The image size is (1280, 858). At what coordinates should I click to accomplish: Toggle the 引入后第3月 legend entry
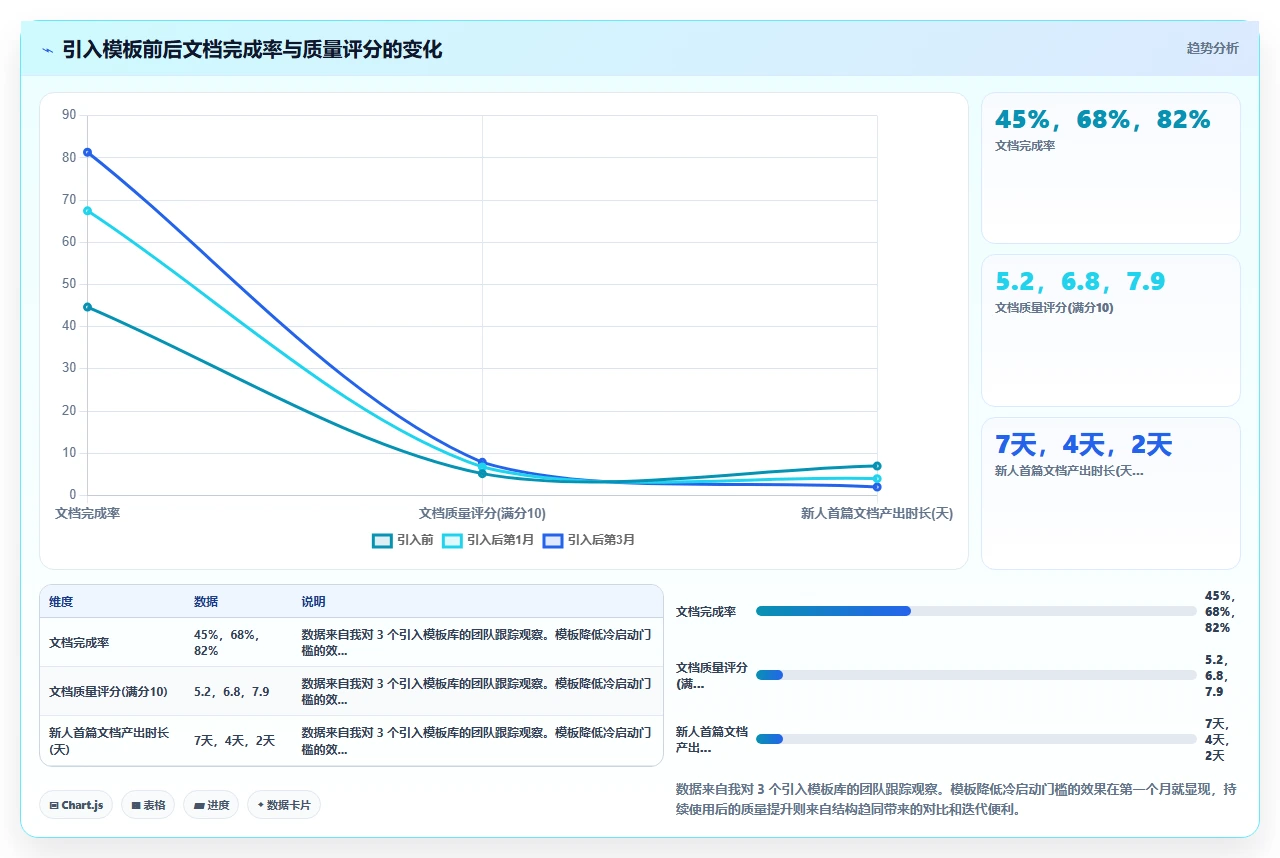[x=589, y=540]
